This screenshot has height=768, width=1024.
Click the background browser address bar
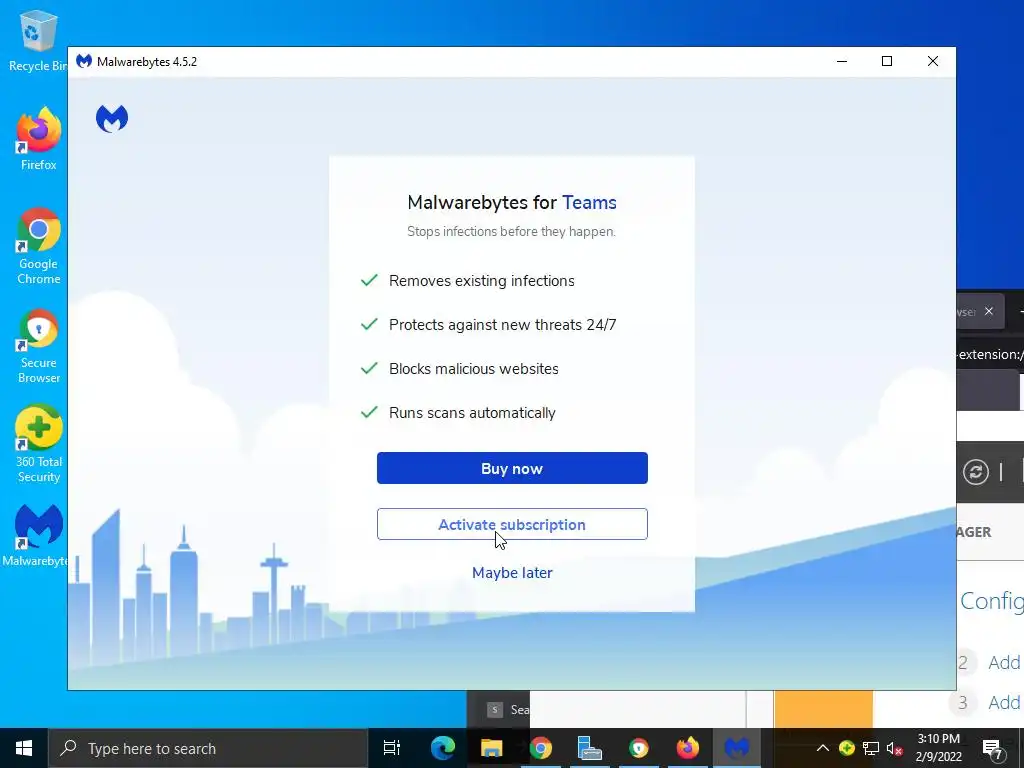coord(990,355)
